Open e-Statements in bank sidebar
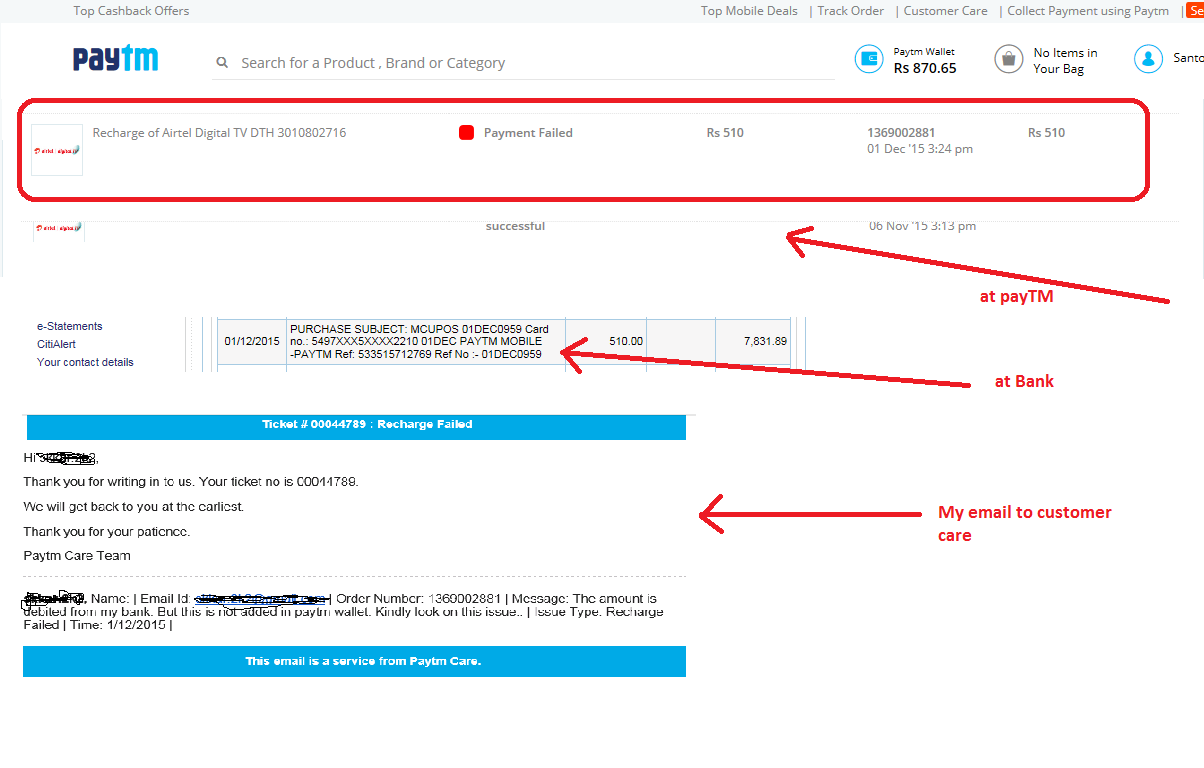The image size is (1204, 768). (70, 326)
